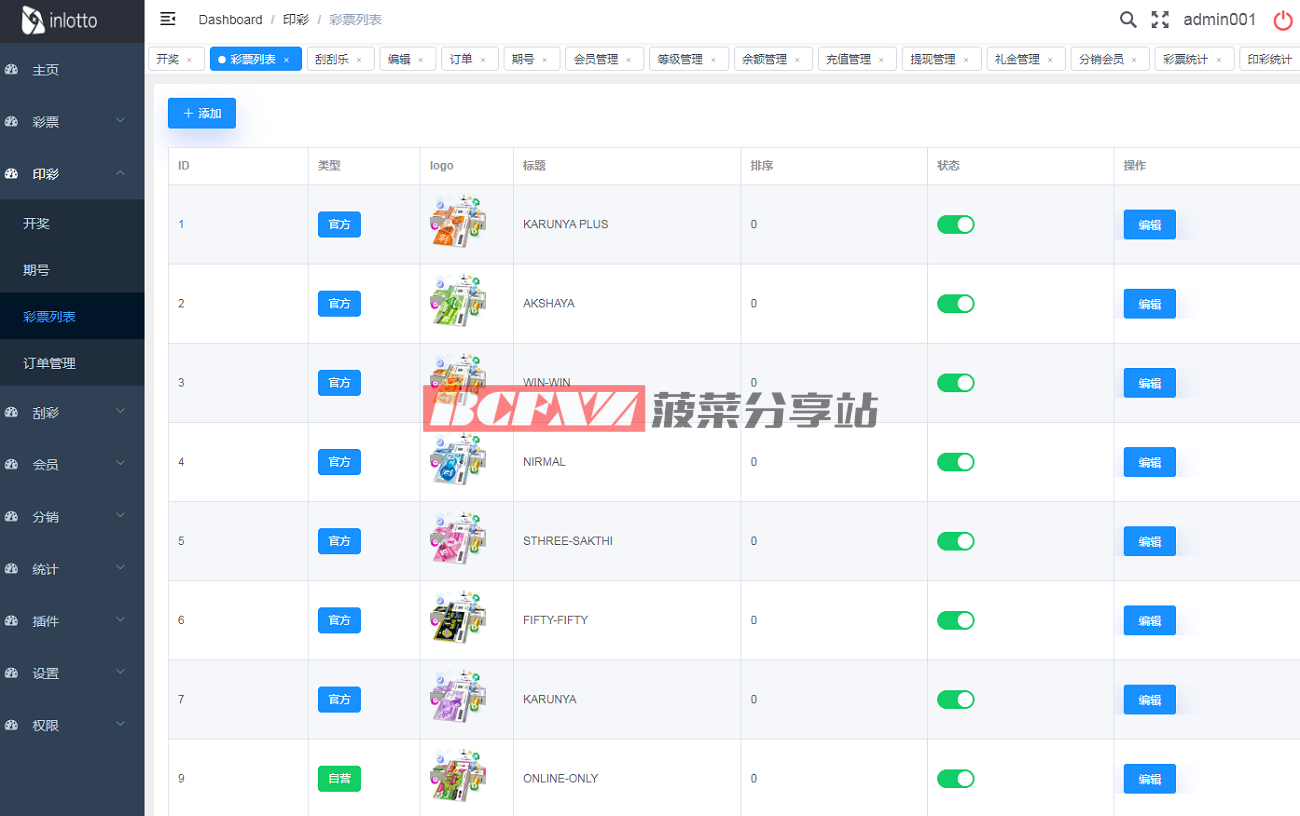Edit the AKSHAYA lottery row
This screenshot has width=1300, height=816.
(x=1149, y=304)
